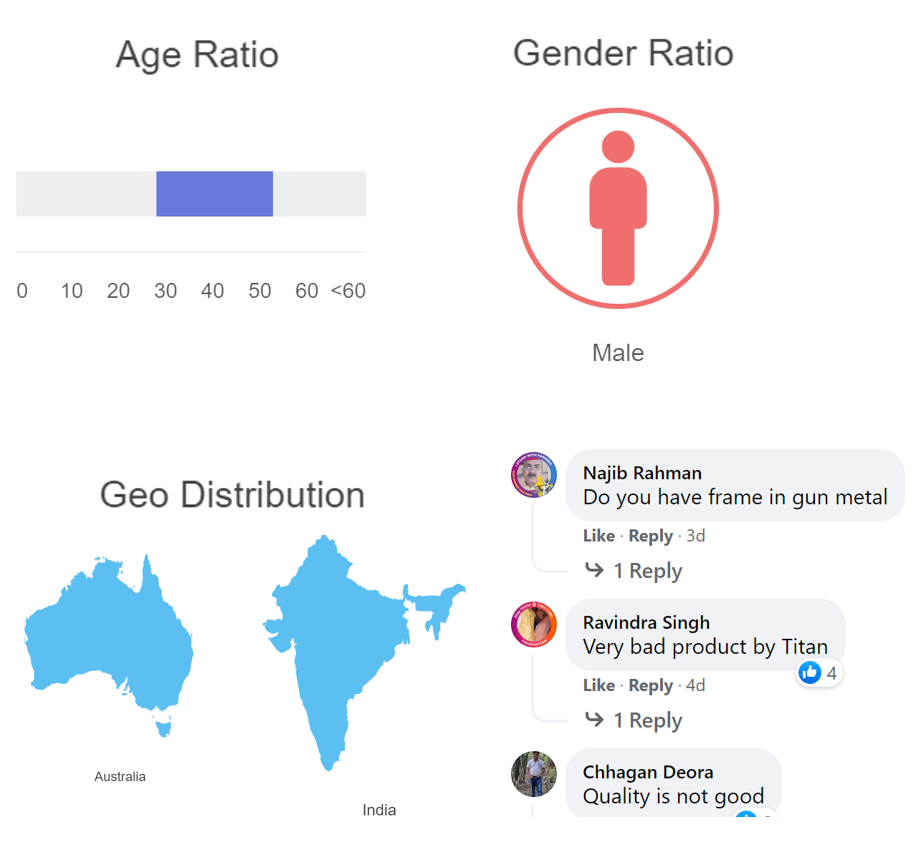
Task: Click the reply arrow under Ravindra's comment
Action: [x=594, y=719]
